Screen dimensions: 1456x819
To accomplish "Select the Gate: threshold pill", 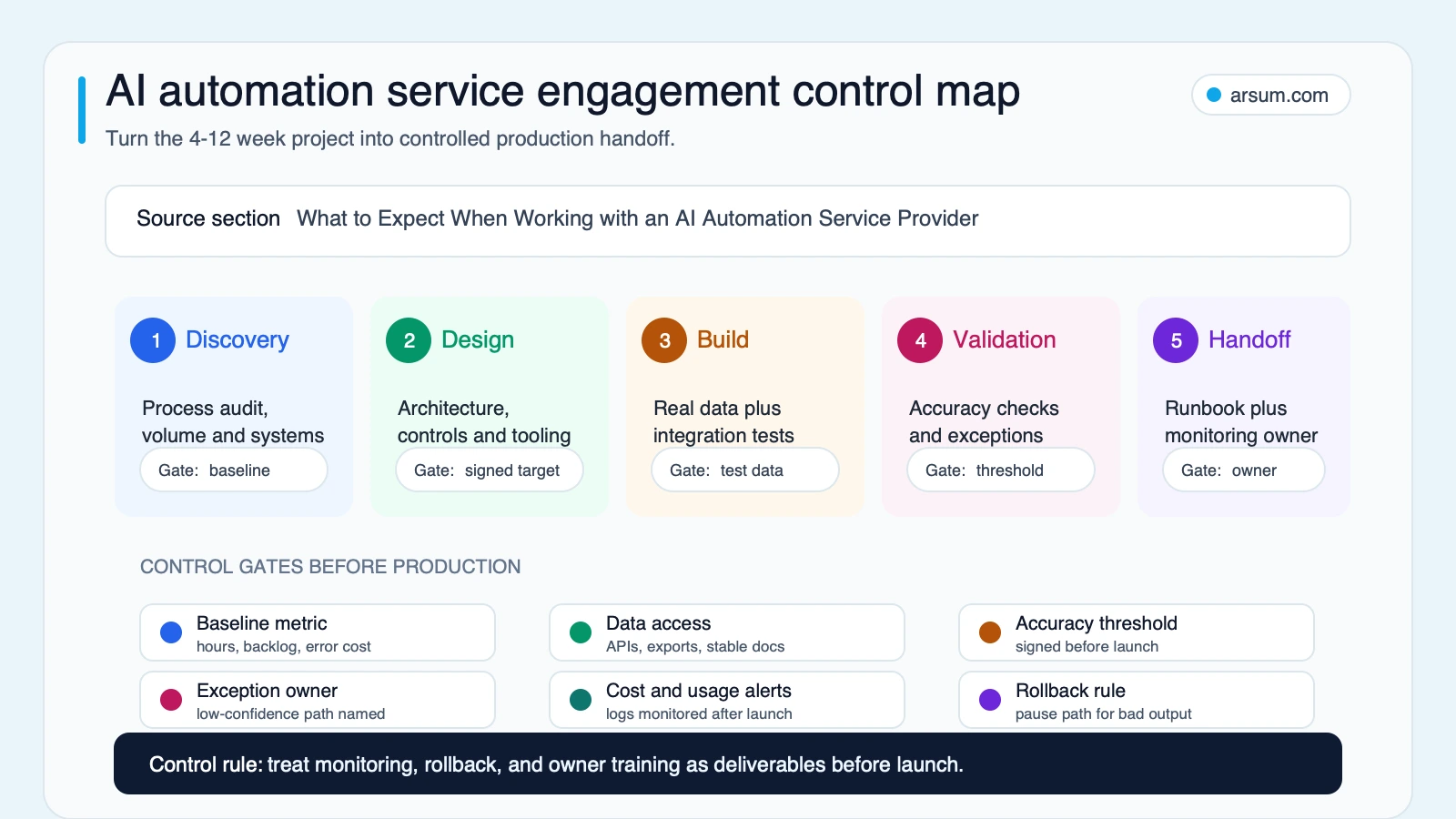I will [x=1001, y=470].
